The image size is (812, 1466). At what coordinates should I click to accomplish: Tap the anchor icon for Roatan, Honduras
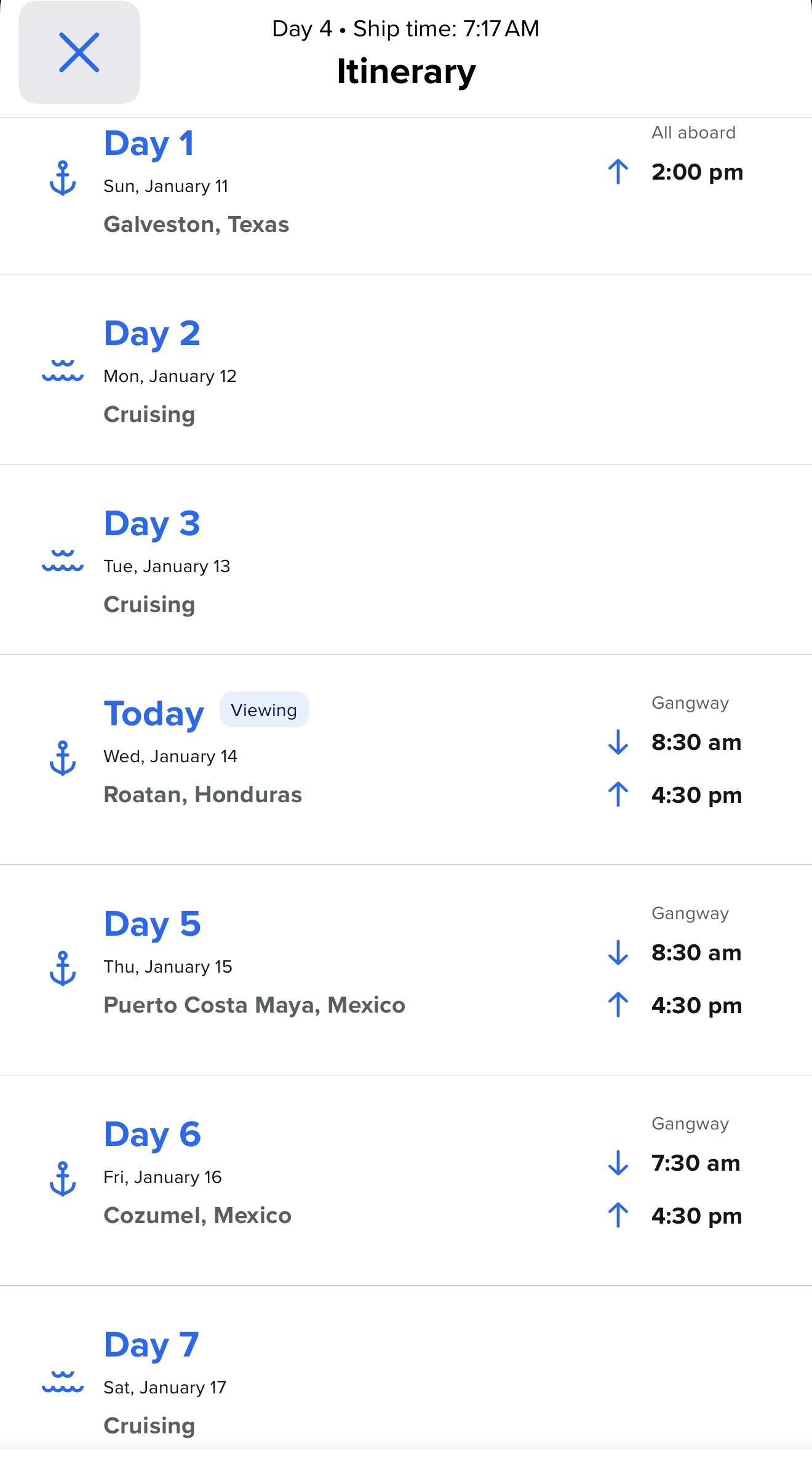63,758
